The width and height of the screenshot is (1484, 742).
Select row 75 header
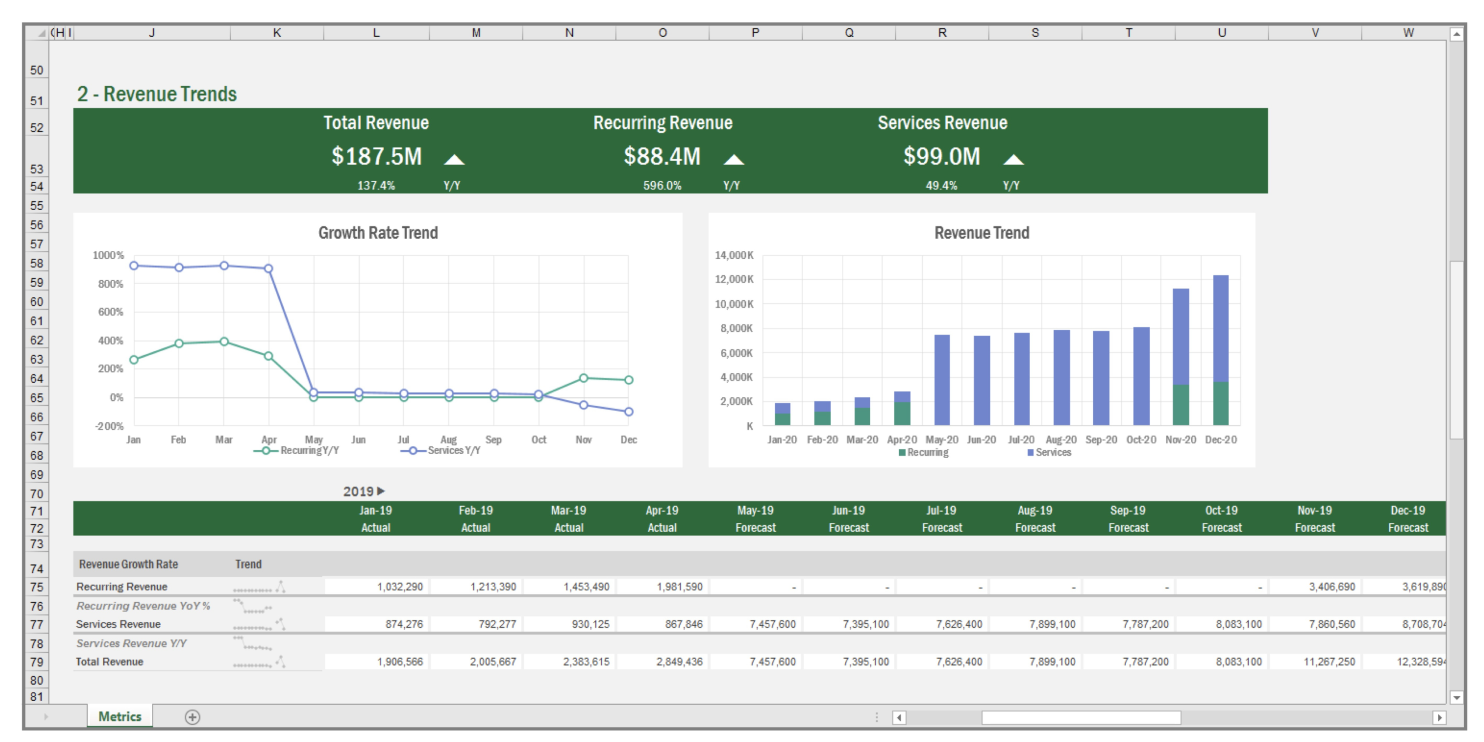[37, 587]
